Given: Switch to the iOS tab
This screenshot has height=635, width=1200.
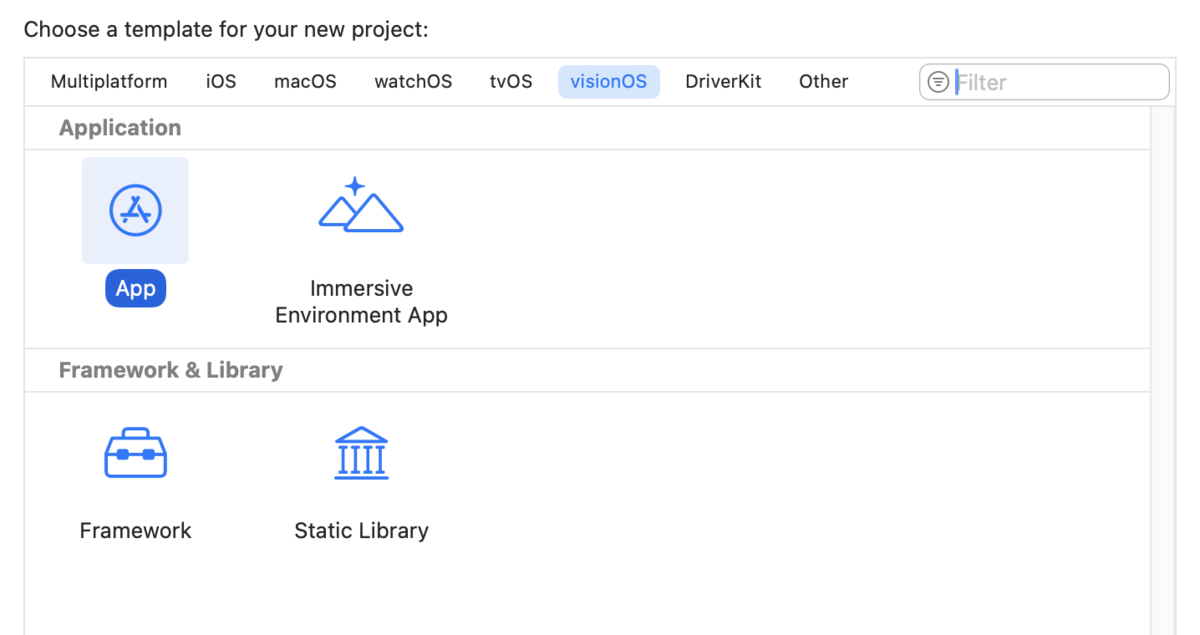Looking at the screenshot, I should pyautogui.click(x=221, y=82).
